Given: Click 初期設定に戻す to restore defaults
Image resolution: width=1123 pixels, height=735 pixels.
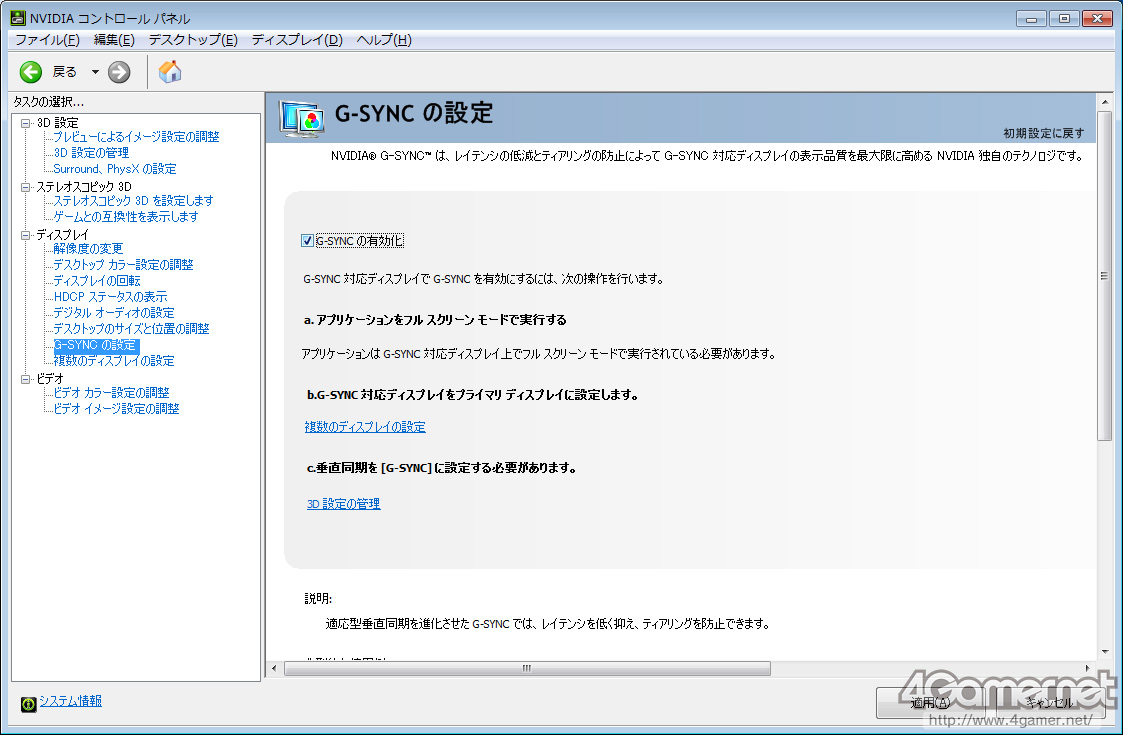Looking at the screenshot, I should pyautogui.click(x=1043, y=133).
